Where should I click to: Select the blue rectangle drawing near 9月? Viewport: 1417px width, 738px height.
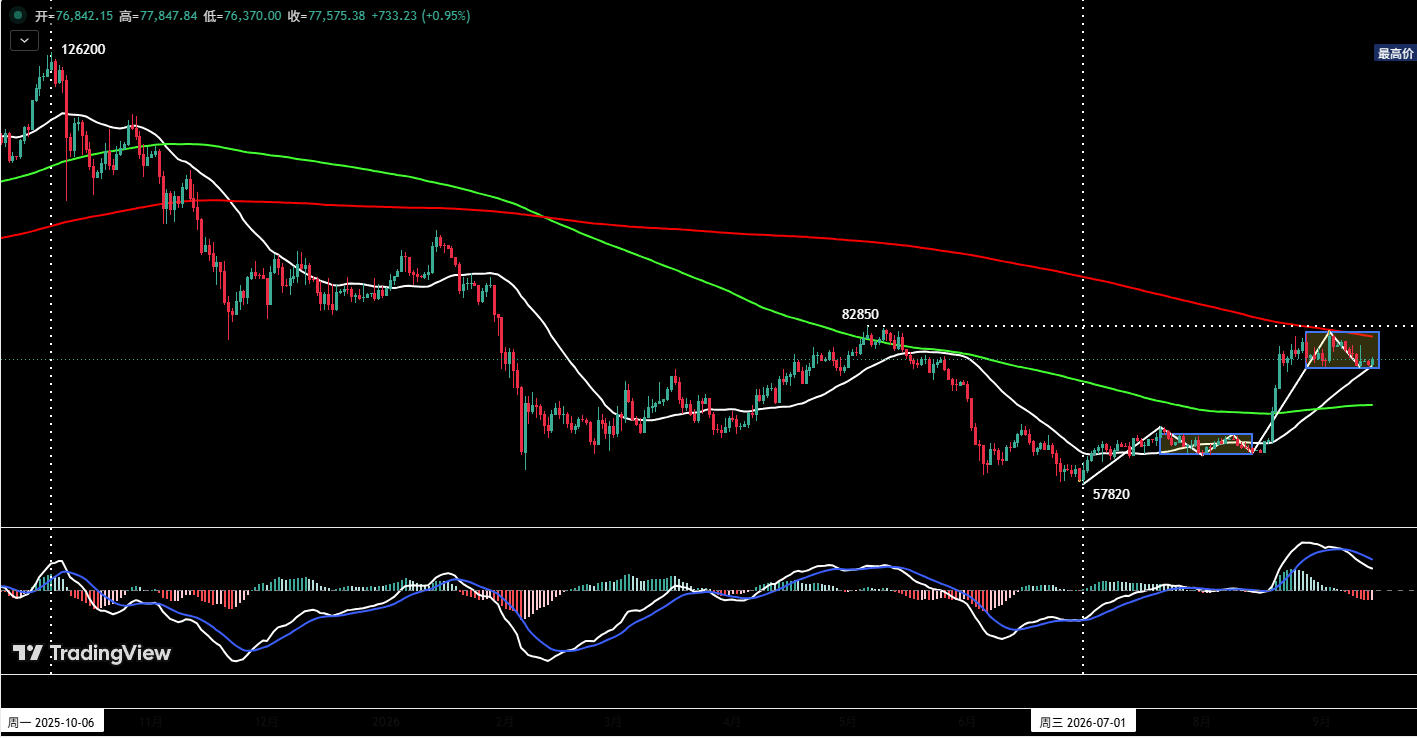1342,349
